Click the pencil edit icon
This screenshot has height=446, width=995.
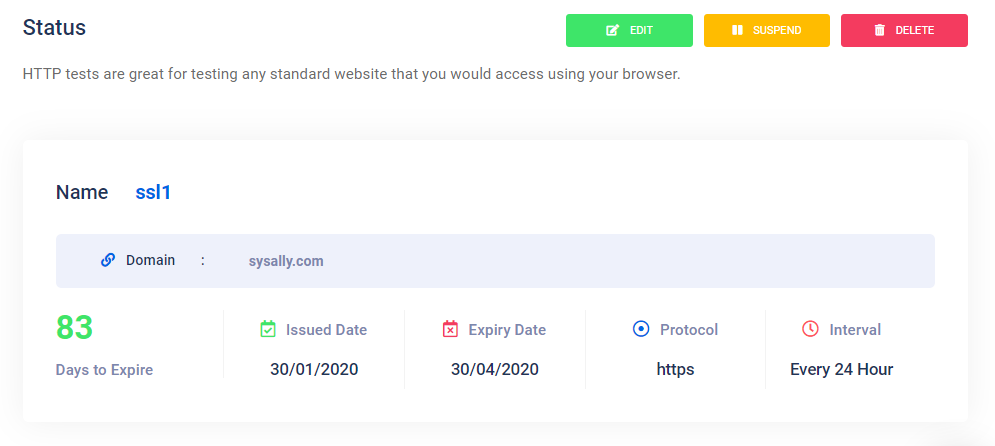click(x=612, y=30)
